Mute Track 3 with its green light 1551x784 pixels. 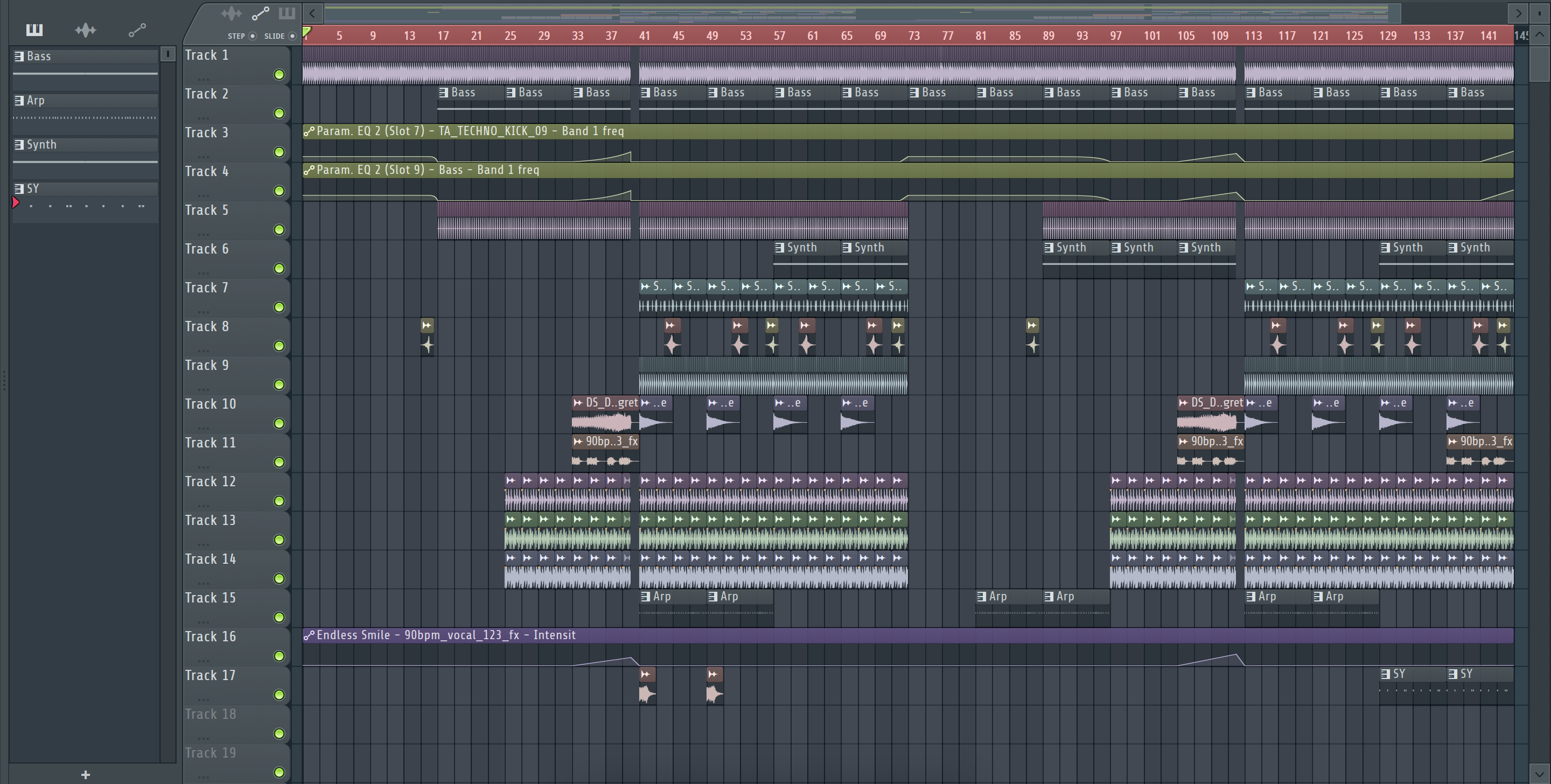pos(279,152)
